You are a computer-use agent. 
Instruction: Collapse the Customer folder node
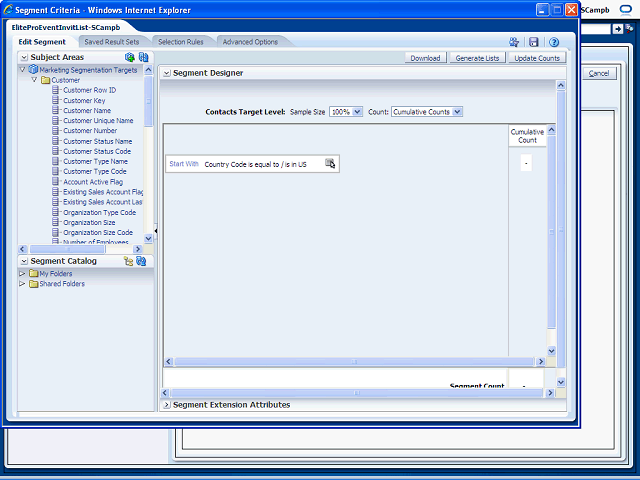tap(34, 80)
